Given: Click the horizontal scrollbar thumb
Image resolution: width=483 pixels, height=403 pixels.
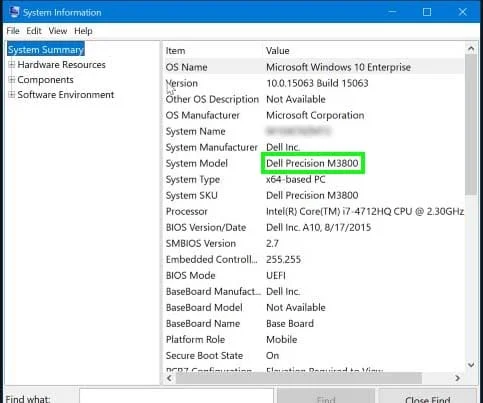Looking at the screenshot, I should 299,378.
